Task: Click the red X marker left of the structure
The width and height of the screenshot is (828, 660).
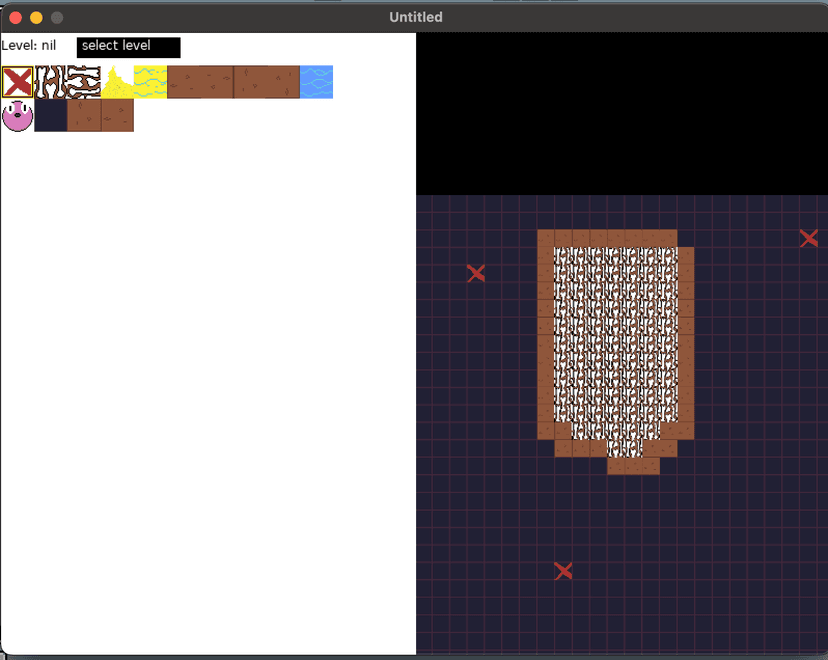Action: coord(476,273)
